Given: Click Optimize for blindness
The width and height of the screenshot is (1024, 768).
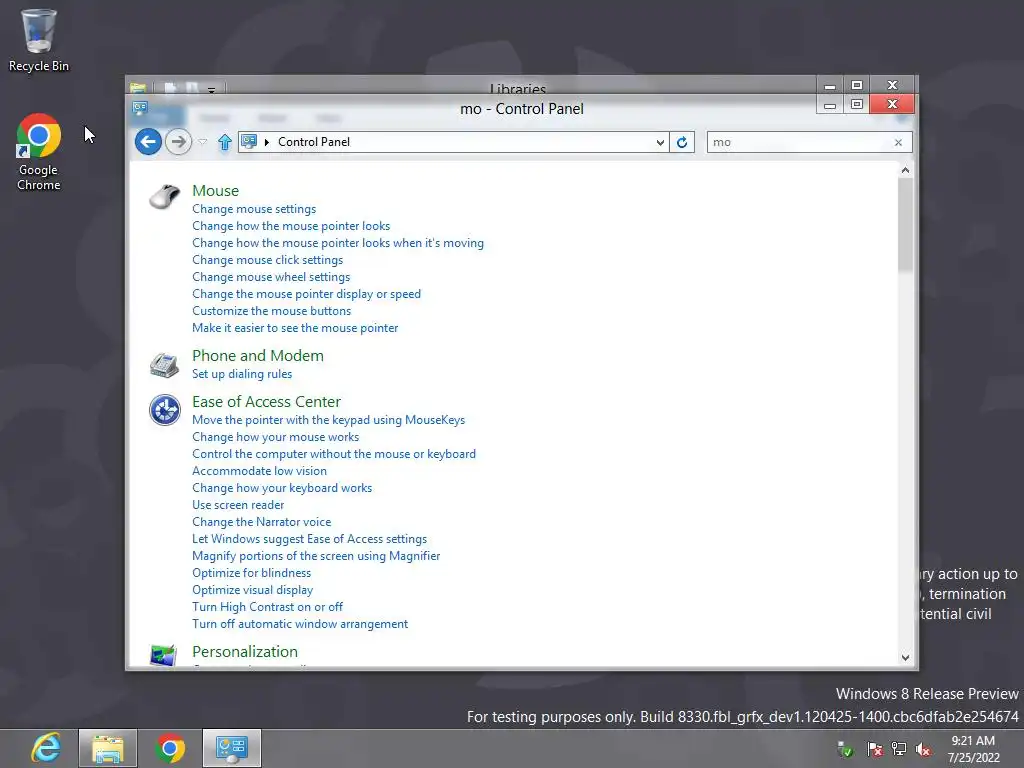Looking at the screenshot, I should click(x=251, y=573).
